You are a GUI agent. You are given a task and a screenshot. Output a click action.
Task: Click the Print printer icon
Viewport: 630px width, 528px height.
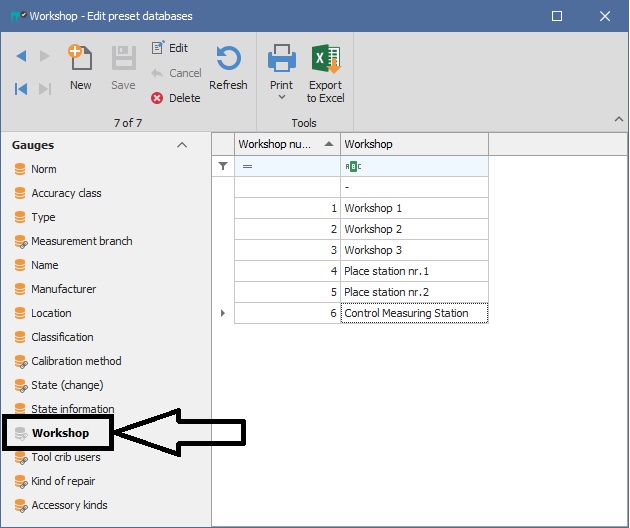point(282,58)
